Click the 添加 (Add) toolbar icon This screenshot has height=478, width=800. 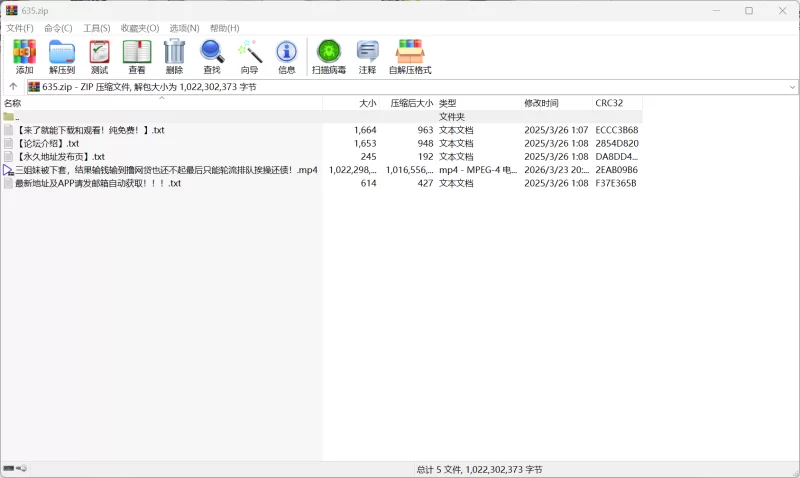[24, 56]
